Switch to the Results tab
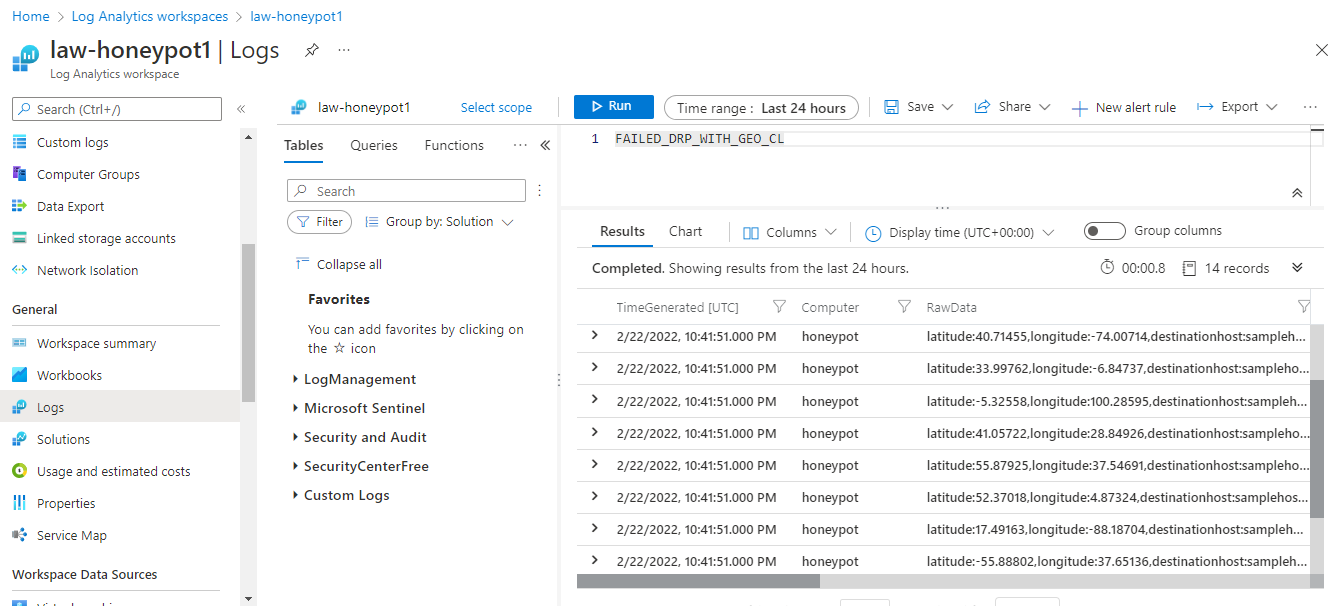This screenshot has width=1342, height=606. pyautogui.click(x=622, y=232)
